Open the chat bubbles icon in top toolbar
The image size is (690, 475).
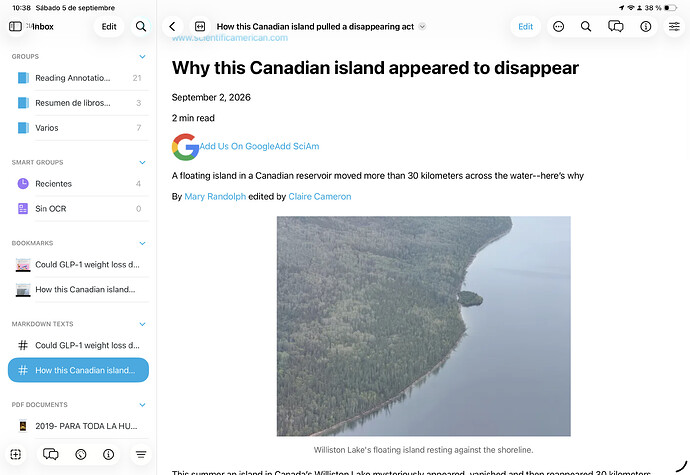click(616, 26)
